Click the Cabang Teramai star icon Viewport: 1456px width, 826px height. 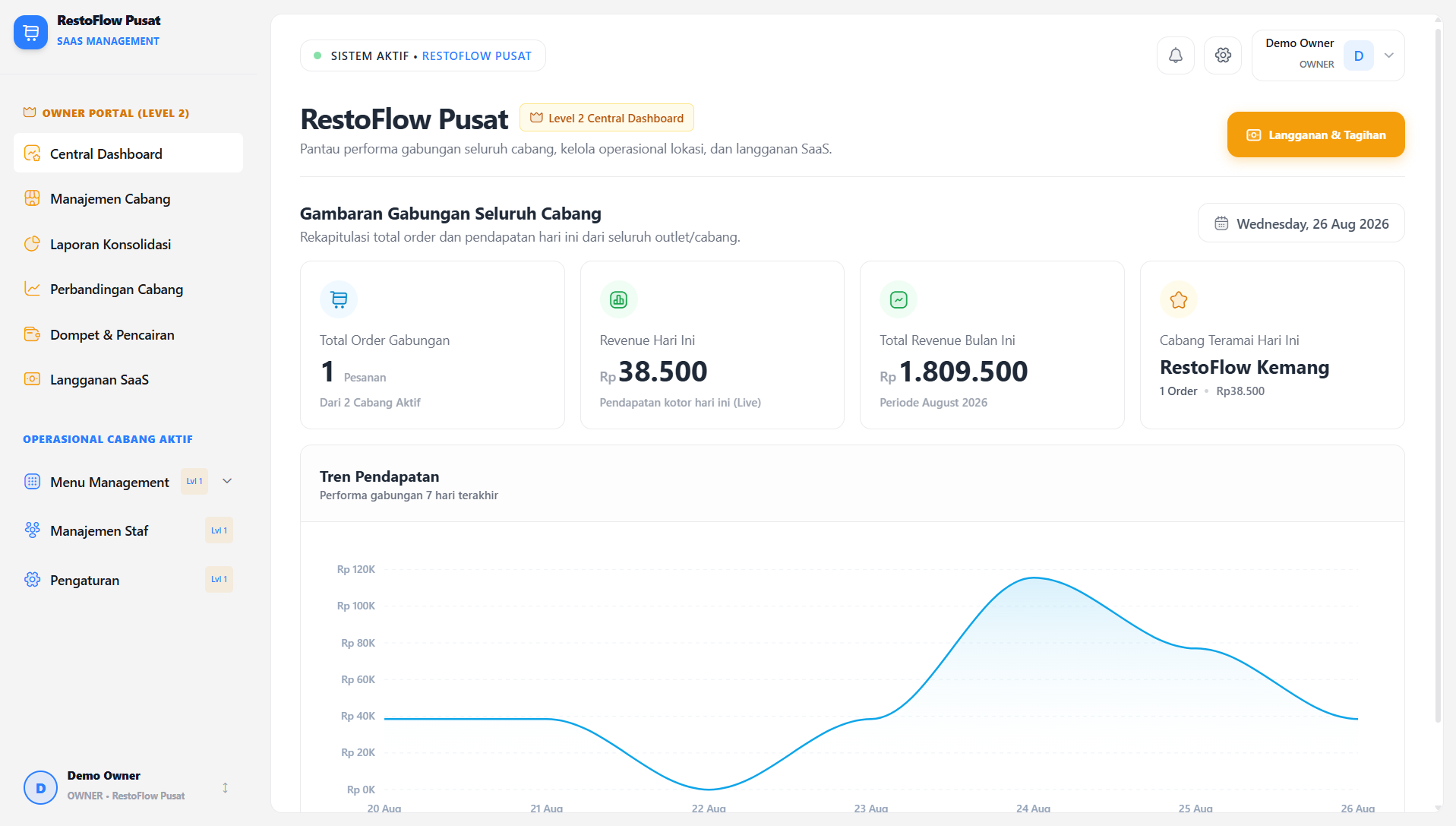tap(1179, 300)
